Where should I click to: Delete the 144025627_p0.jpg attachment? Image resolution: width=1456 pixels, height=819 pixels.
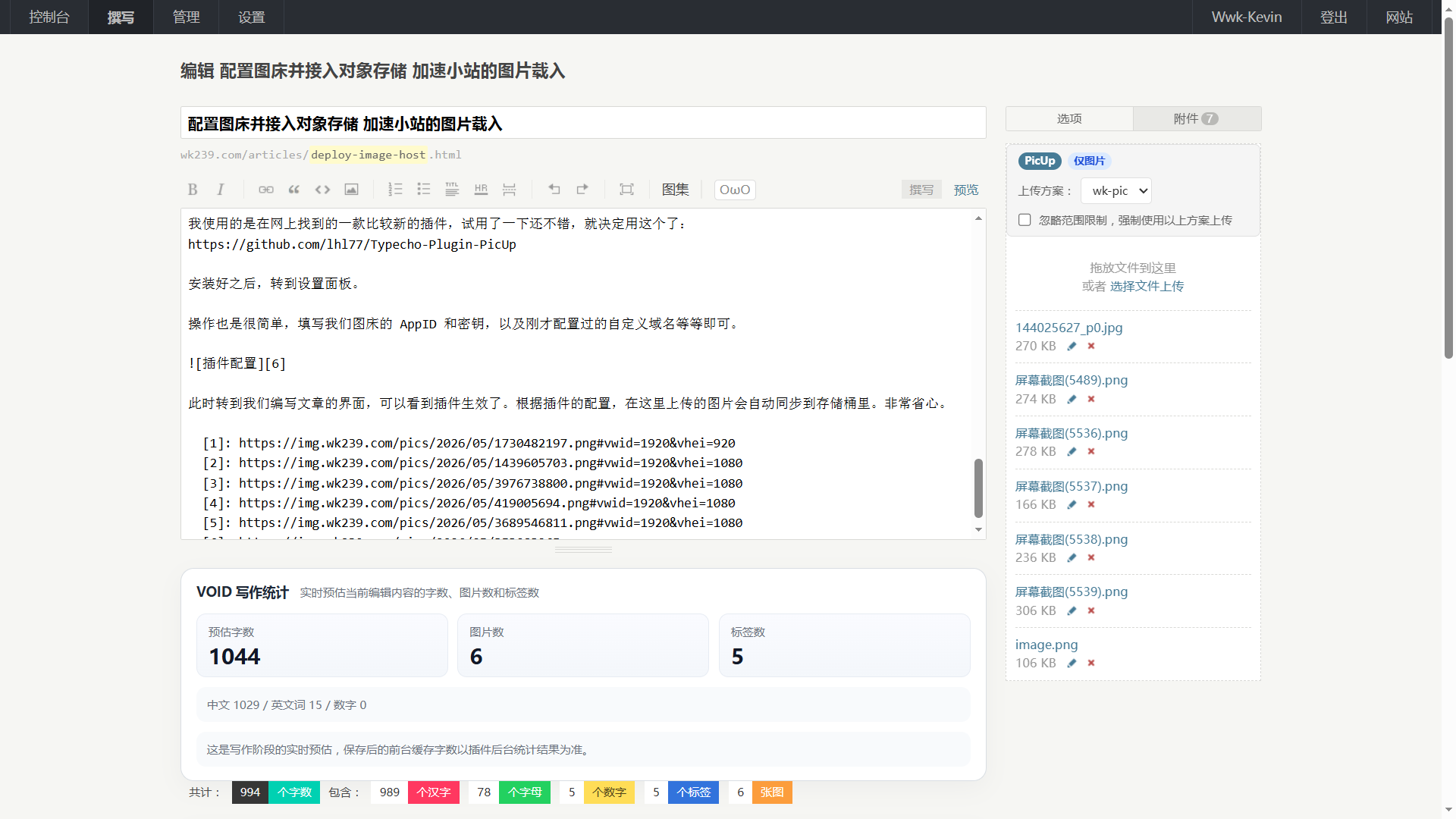click(x=1091, y=346)
